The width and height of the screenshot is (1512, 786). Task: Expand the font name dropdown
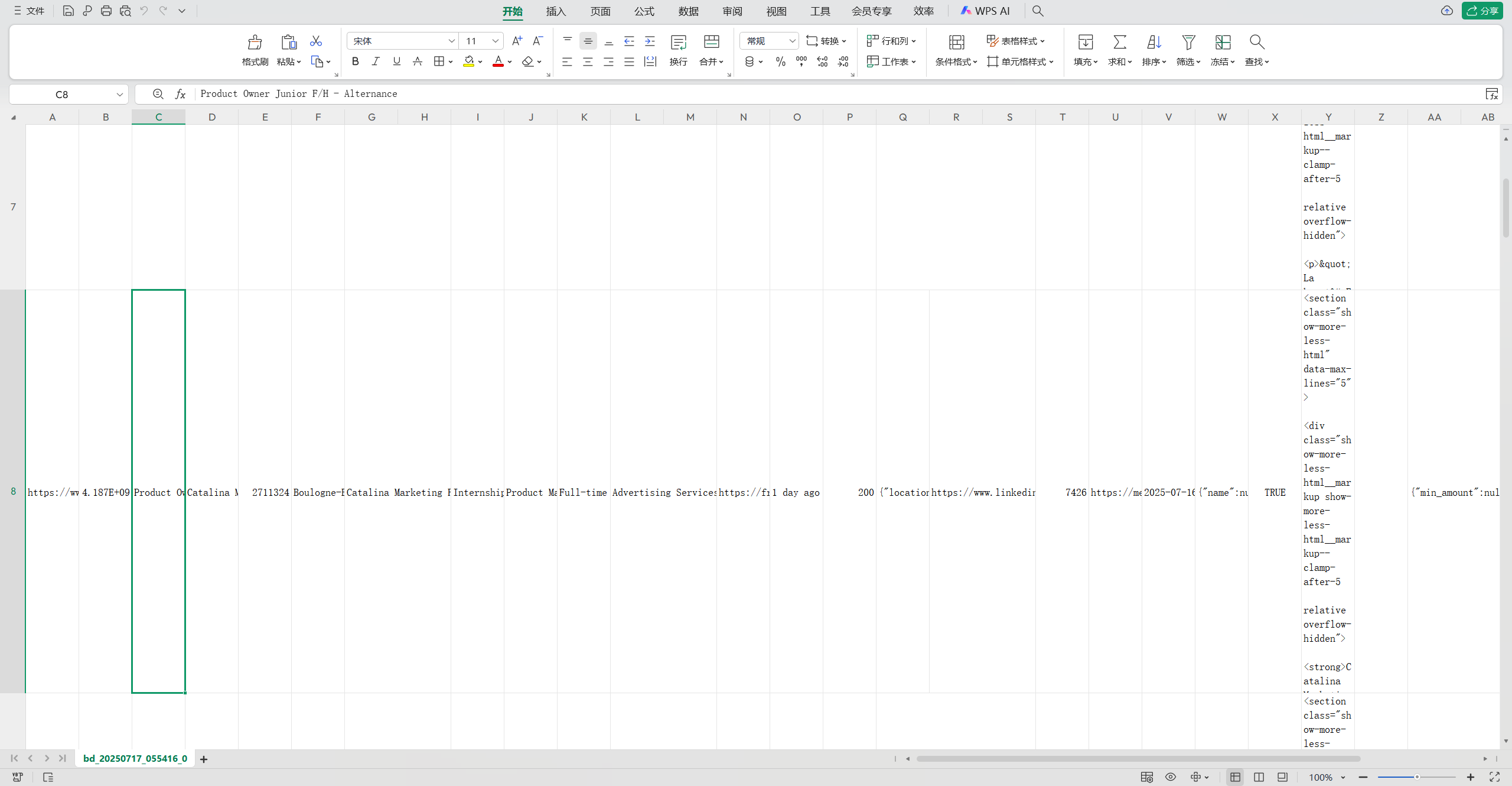pos(451,41)
